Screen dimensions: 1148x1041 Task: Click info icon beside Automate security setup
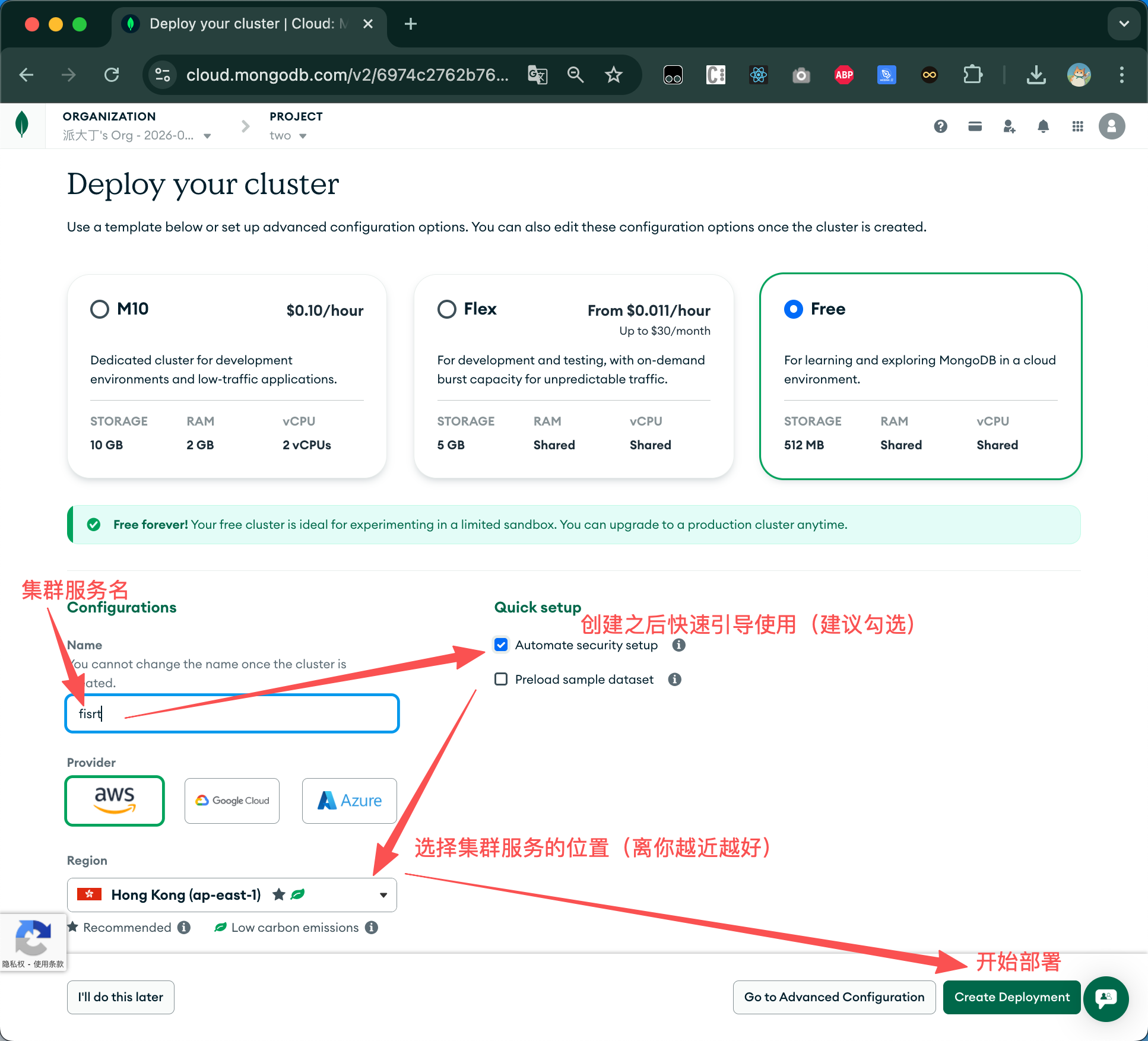coord(678,645)
